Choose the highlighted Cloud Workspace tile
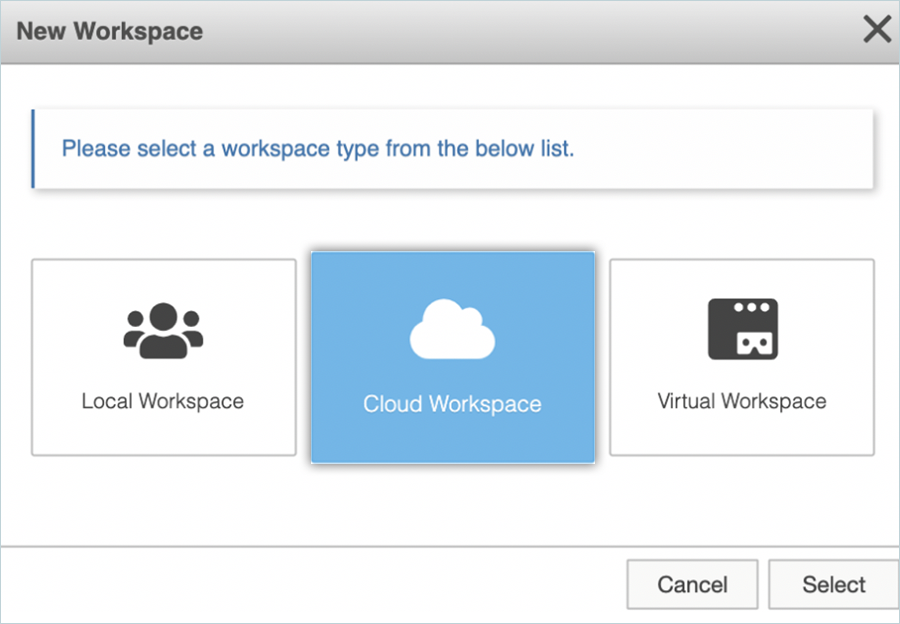The image size is (900, 624). pyautogui.click(x=452, y=357)
